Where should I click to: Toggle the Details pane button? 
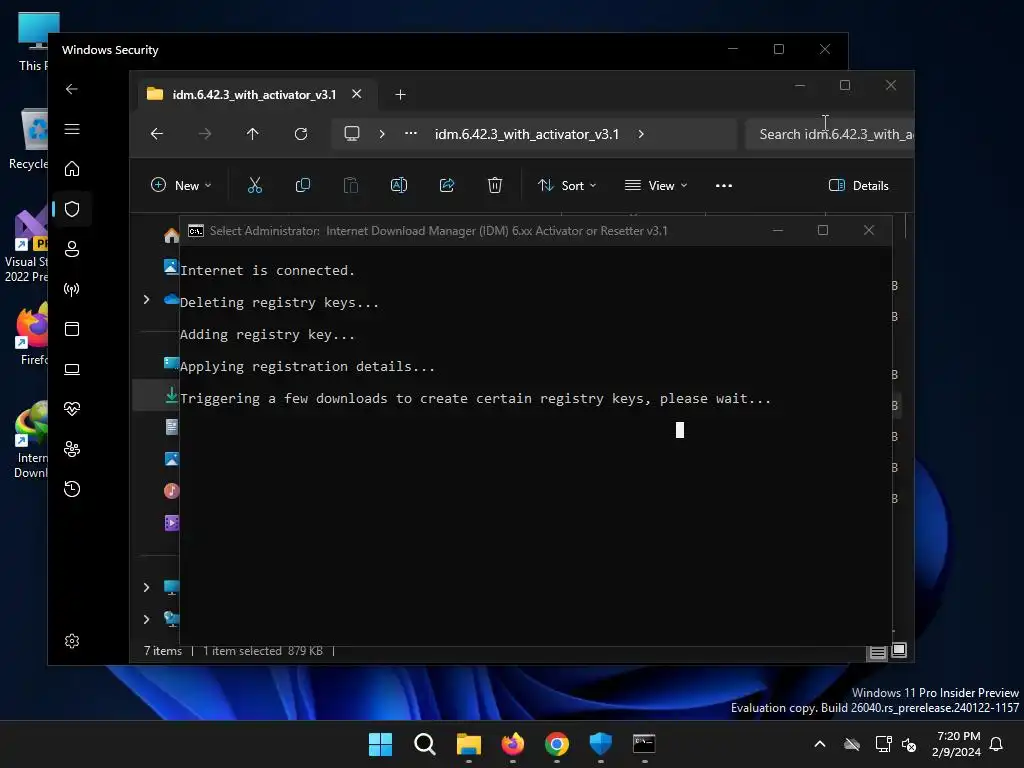coord(858,185)
